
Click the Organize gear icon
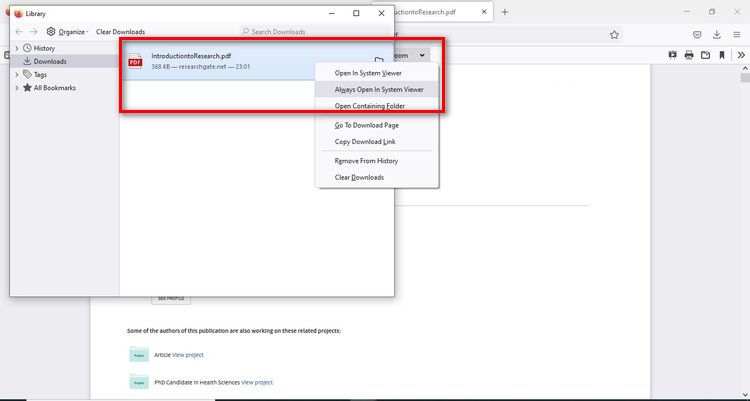pos(51,32)
